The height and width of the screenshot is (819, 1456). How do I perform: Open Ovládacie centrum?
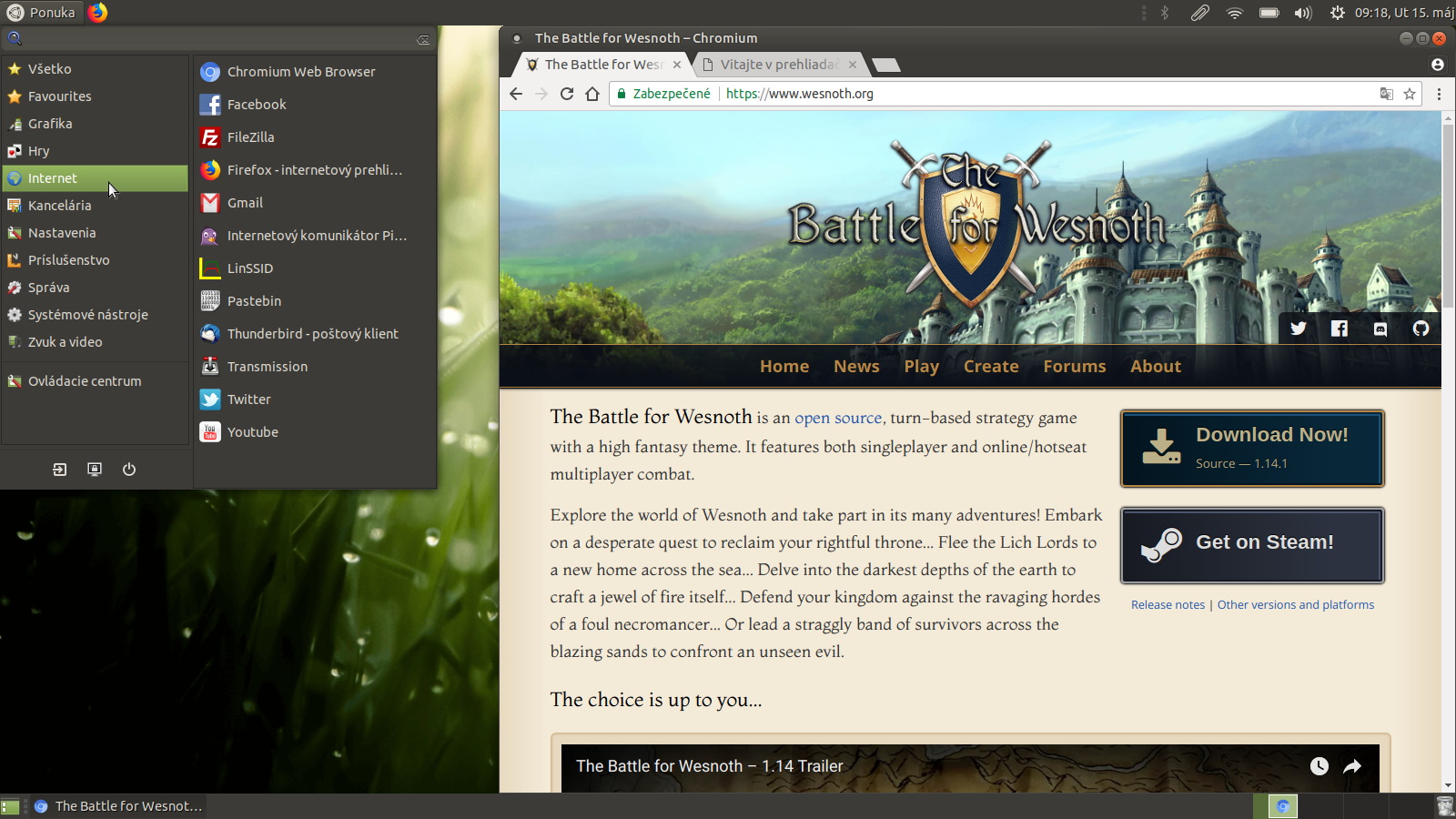[x=95, y=381]
